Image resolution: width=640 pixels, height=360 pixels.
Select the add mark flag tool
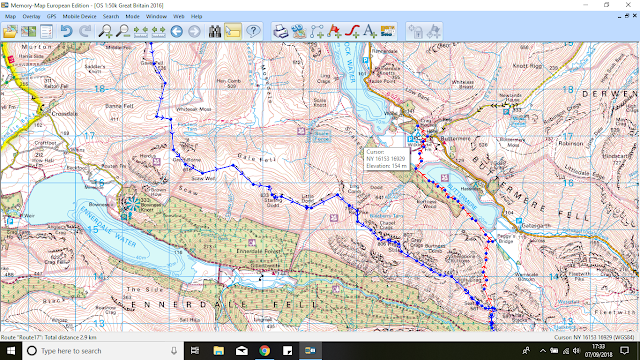coord(334,31)
